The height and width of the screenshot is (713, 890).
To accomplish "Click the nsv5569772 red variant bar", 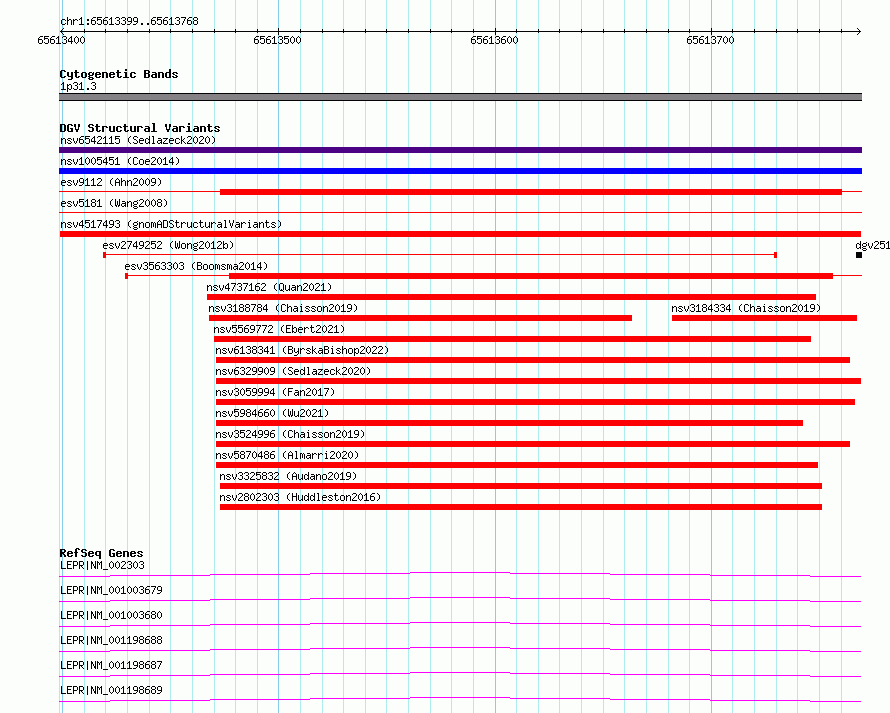I will tap(513, 339).
